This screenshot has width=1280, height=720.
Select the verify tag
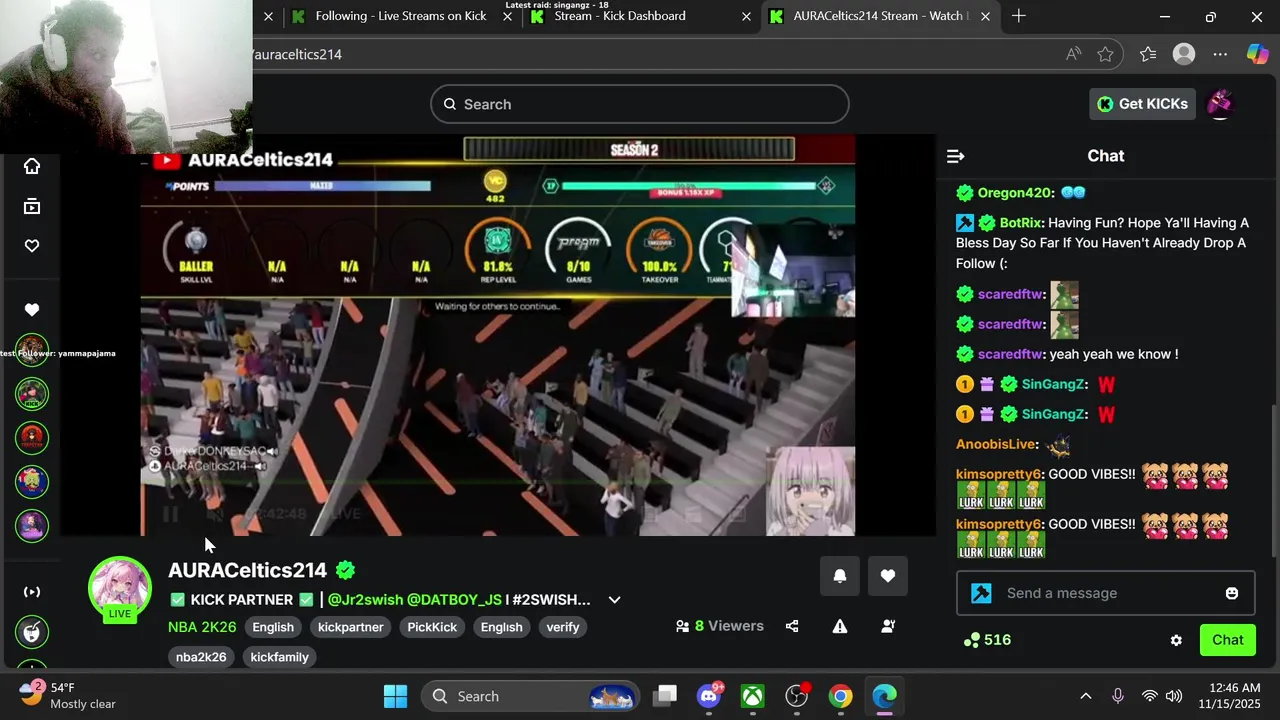563,627
